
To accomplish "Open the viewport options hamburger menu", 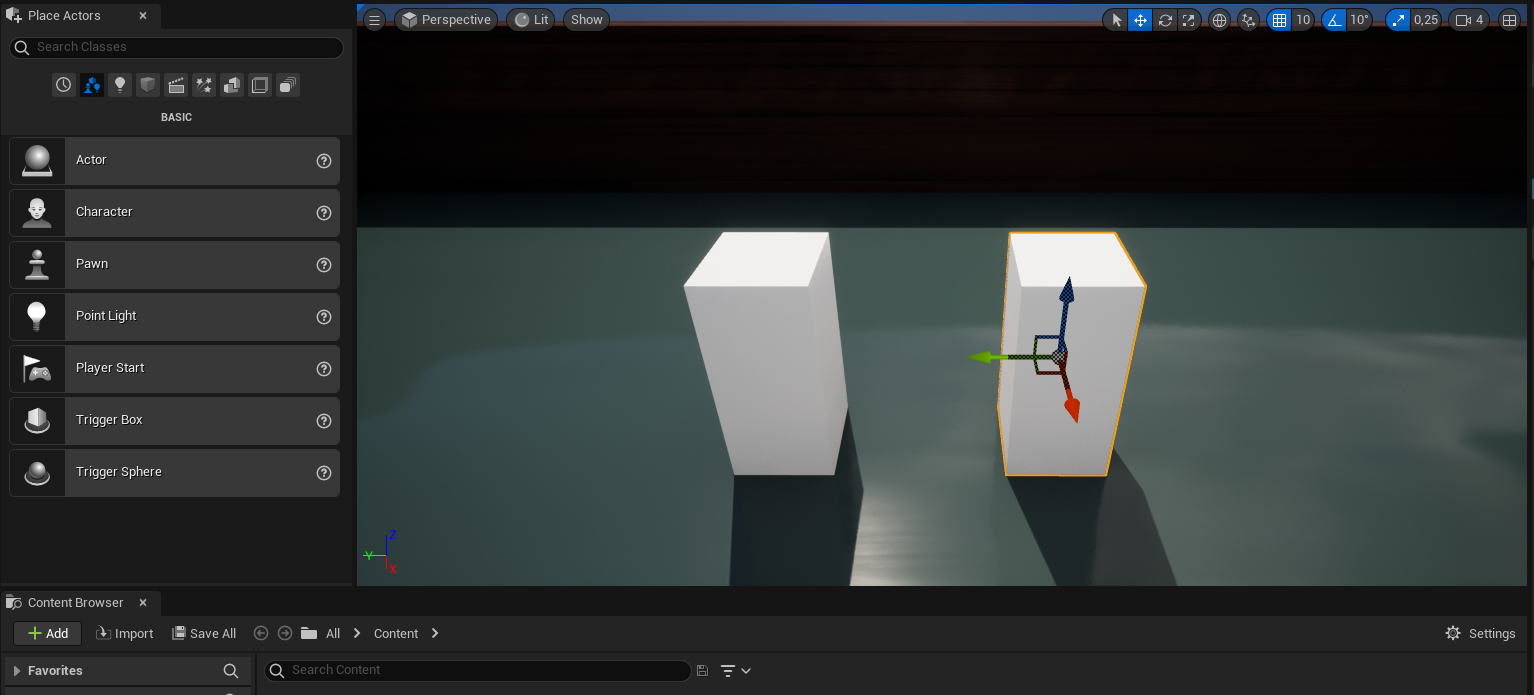I will click(x=374, y=20).
